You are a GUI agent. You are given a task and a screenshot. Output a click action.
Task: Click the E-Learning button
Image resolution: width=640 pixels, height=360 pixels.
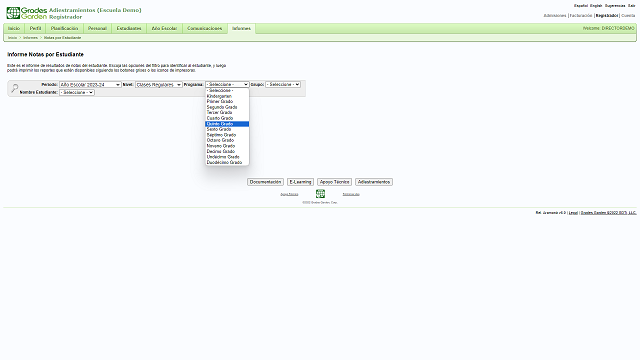click(x=300, y=182)
